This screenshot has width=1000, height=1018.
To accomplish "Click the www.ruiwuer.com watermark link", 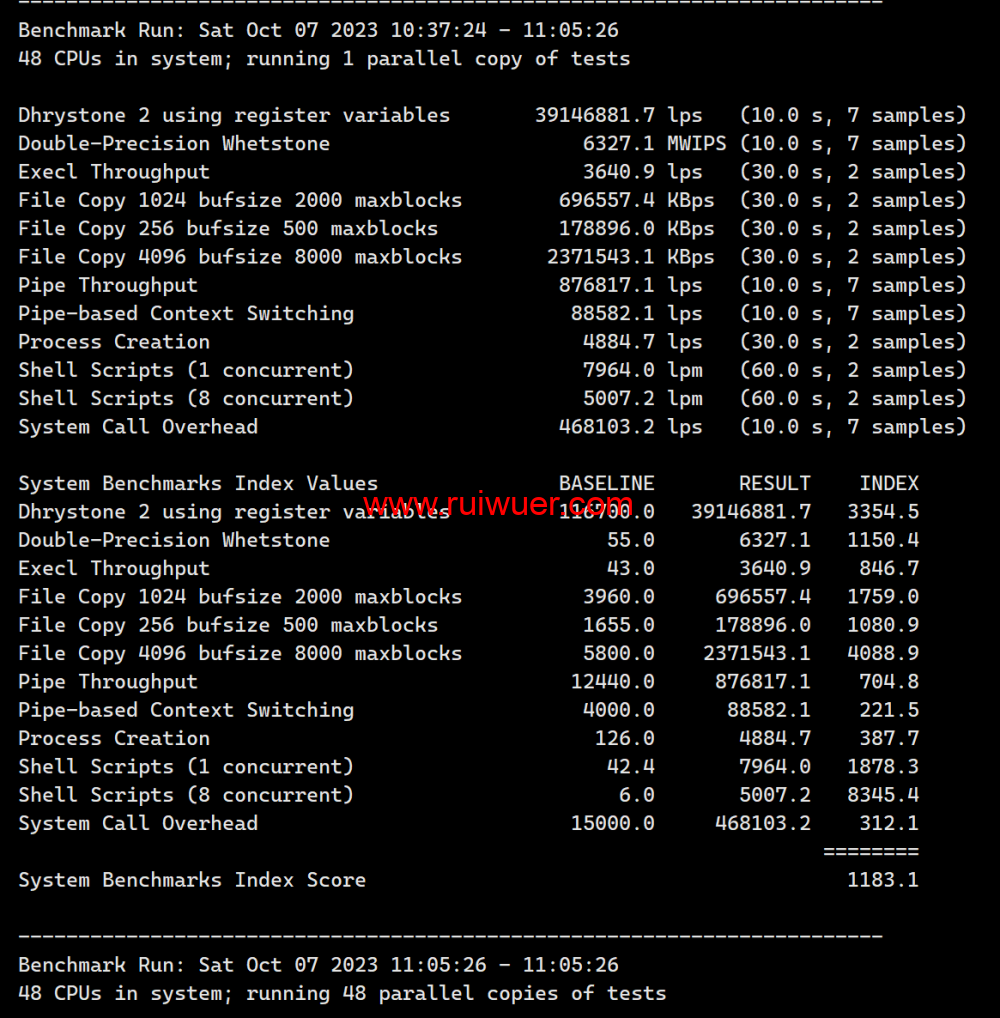I will (497, 502).
